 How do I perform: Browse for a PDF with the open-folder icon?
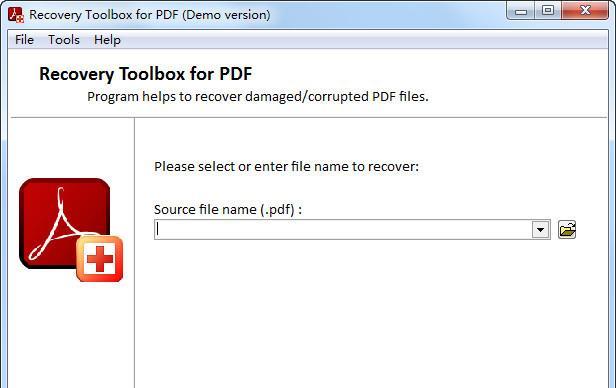[x=567, y=230]
